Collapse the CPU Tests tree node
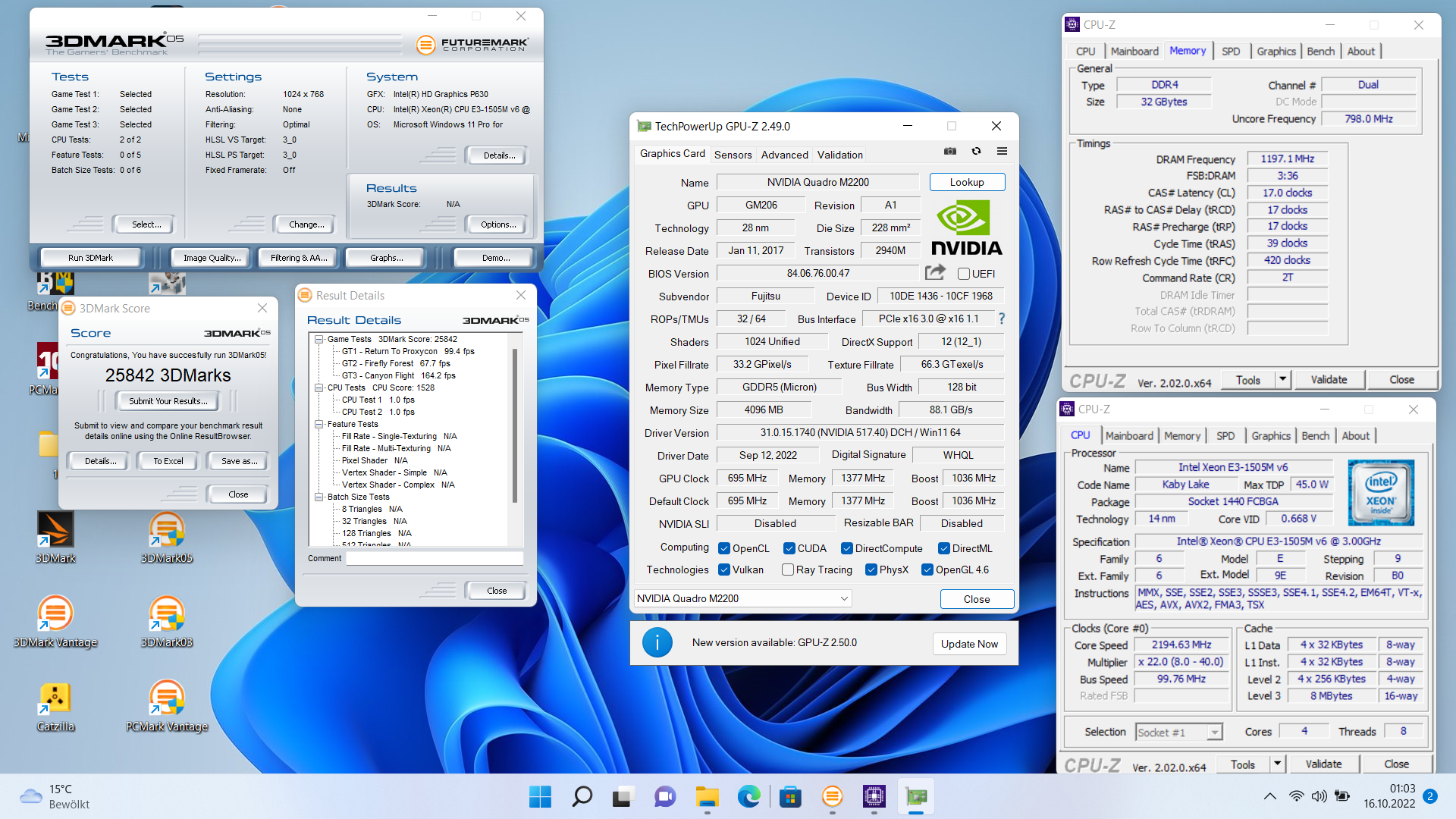1456x819 pixels. tap(319, 388)
